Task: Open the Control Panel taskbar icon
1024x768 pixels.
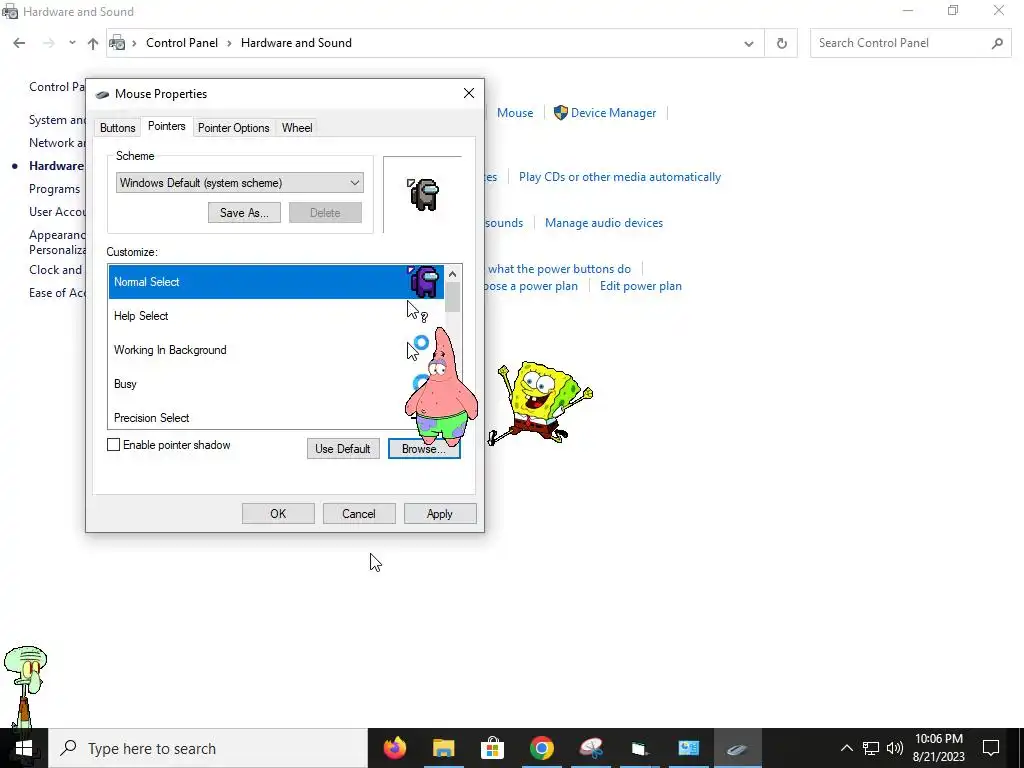Action: (688, 748)
